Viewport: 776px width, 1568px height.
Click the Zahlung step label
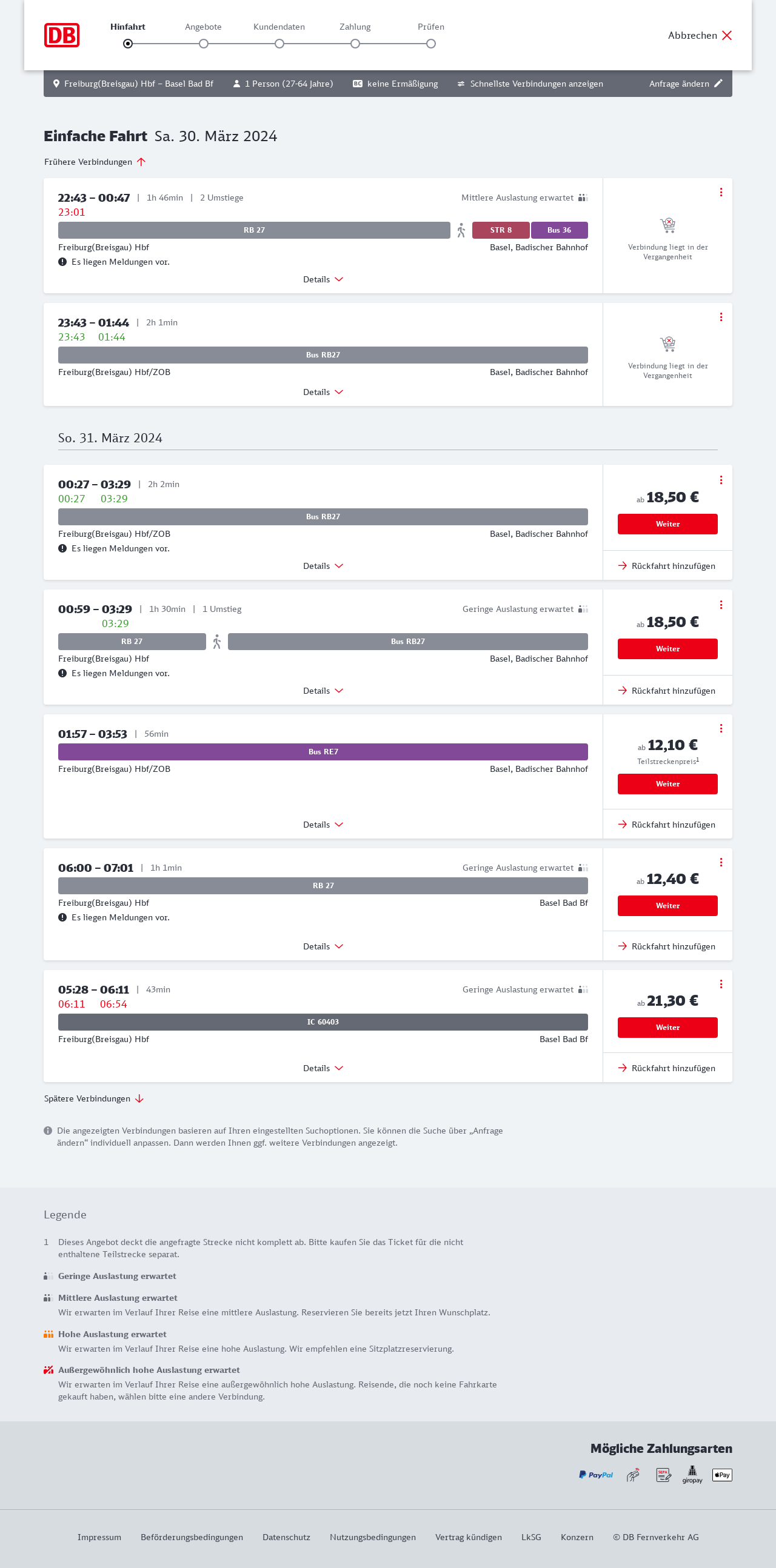pos(355,27)
